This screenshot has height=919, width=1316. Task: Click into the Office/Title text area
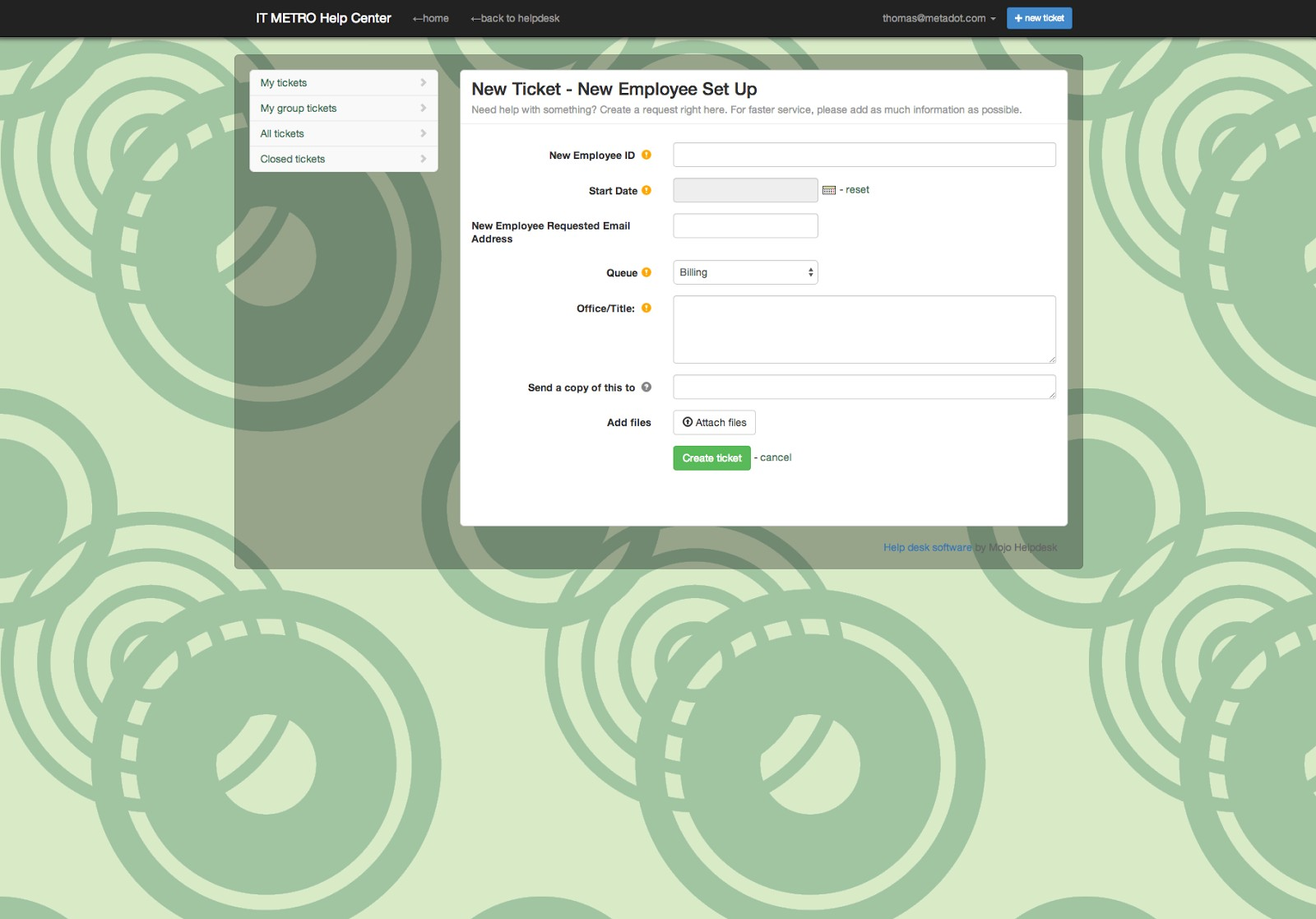coord(864,329)
